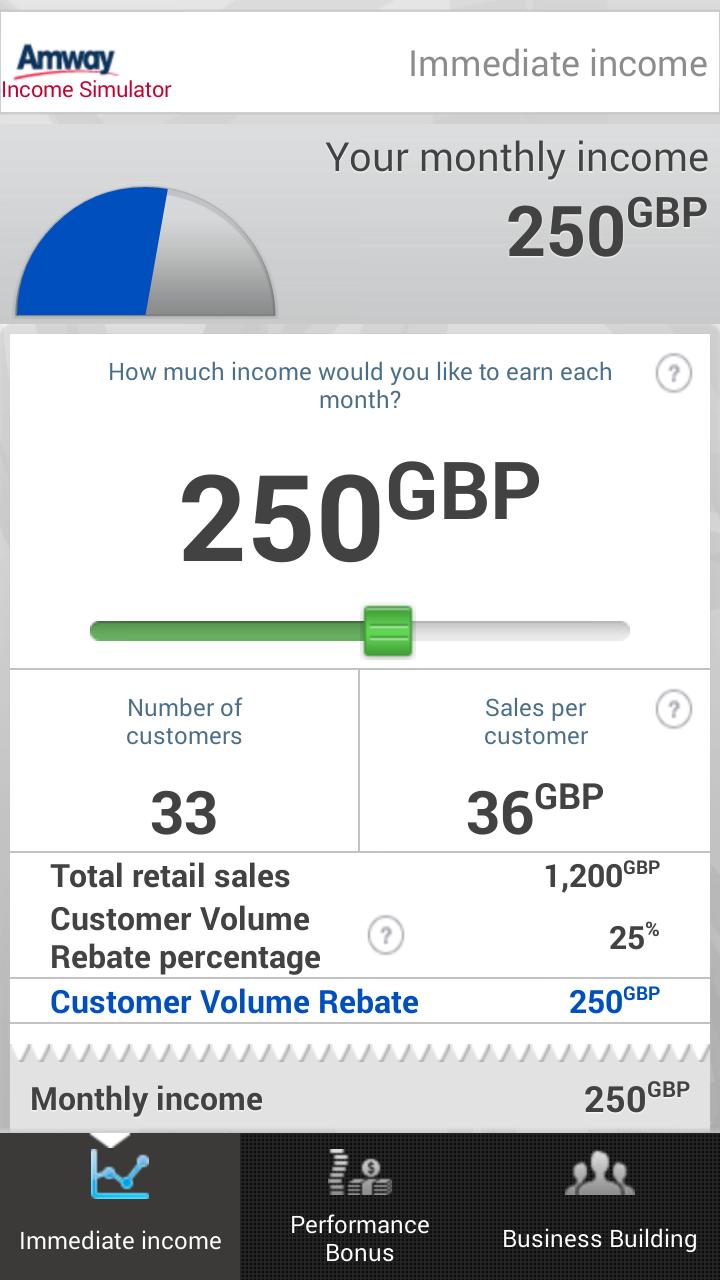Click the Immediate income title bar
The width and height of the screenshot is (720, 1280).
[x=557, y=63]
